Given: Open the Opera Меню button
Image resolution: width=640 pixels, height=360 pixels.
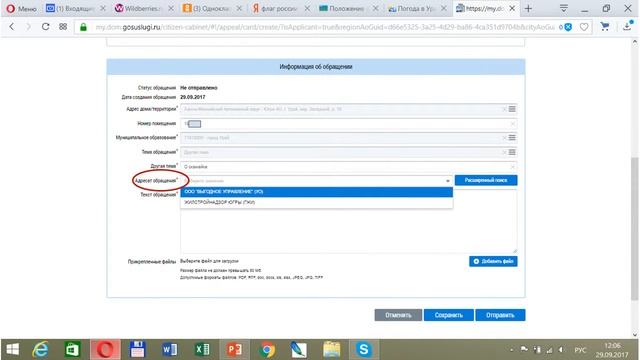Looking at the screenshot, I should (21, 8).
